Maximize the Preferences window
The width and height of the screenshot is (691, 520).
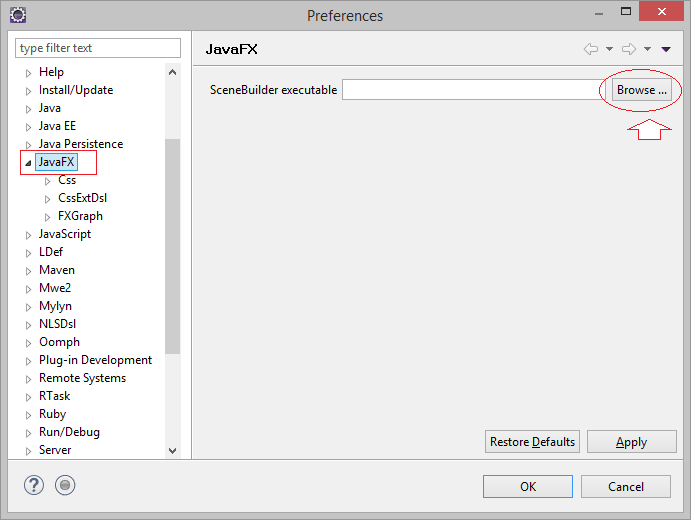626,11
